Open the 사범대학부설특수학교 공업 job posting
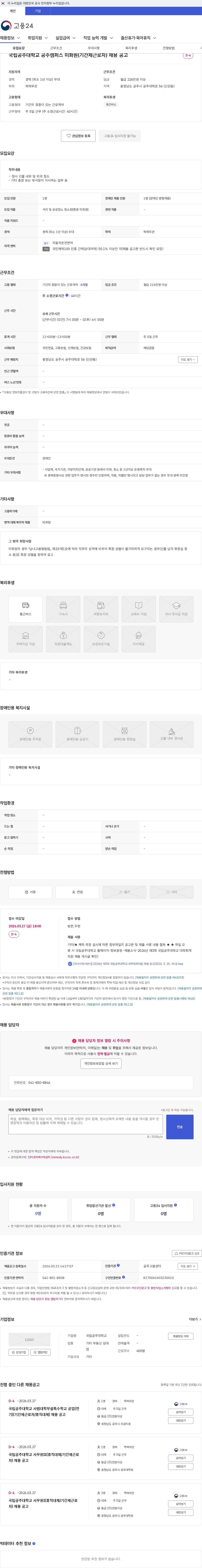Viewport: 202px width, 1568px height. pos(44,1411)
